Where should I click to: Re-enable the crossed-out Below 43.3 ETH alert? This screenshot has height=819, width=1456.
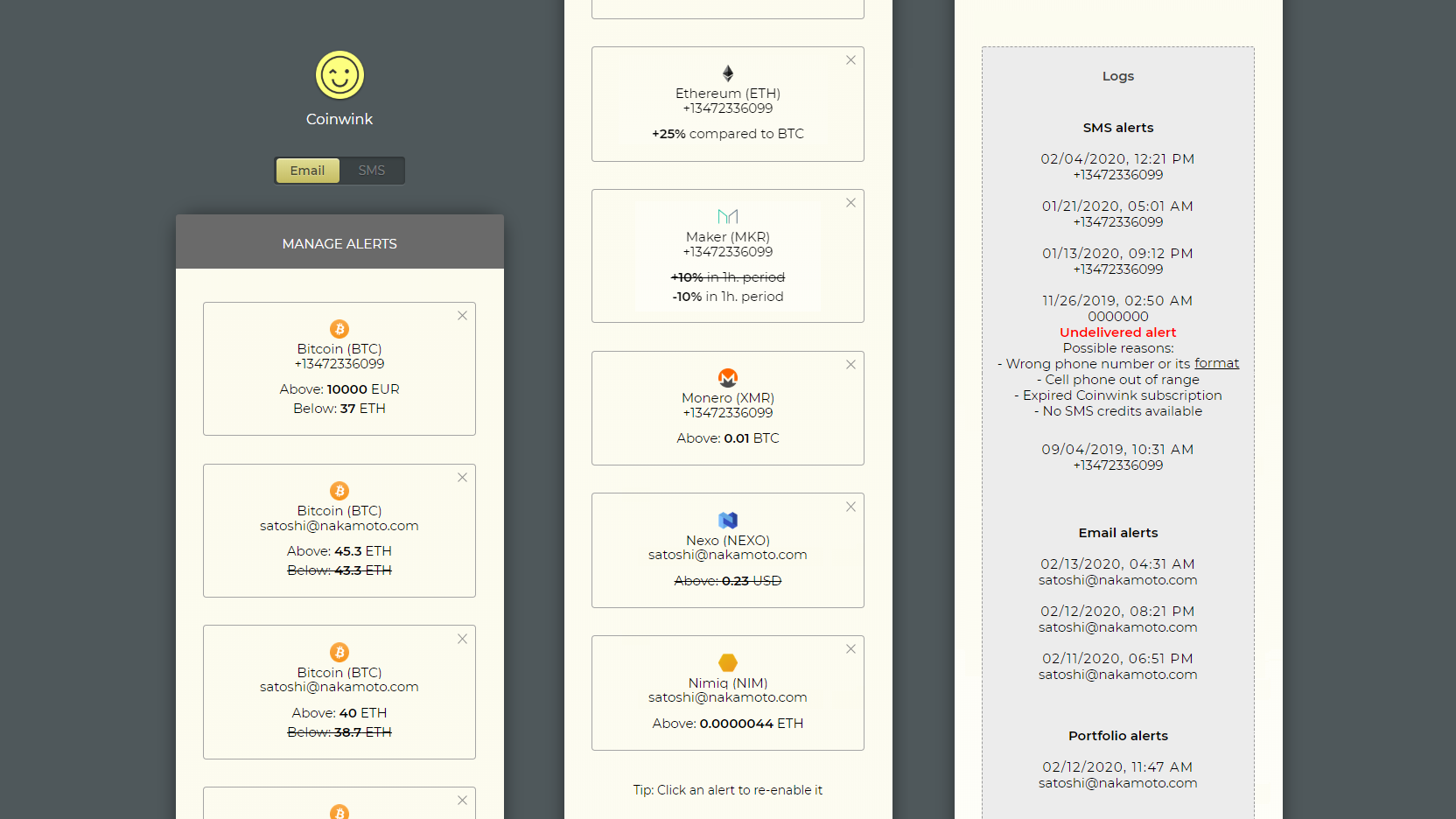click(339, 570)
